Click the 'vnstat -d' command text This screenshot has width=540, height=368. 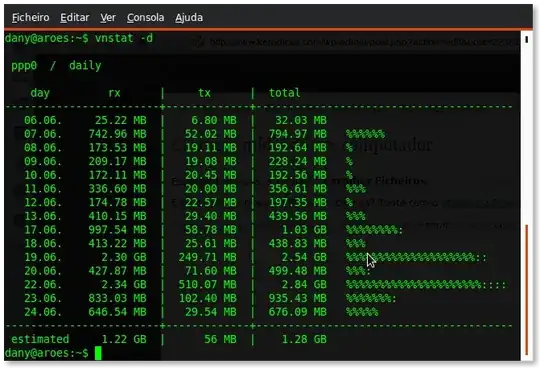tap(124, 38)
